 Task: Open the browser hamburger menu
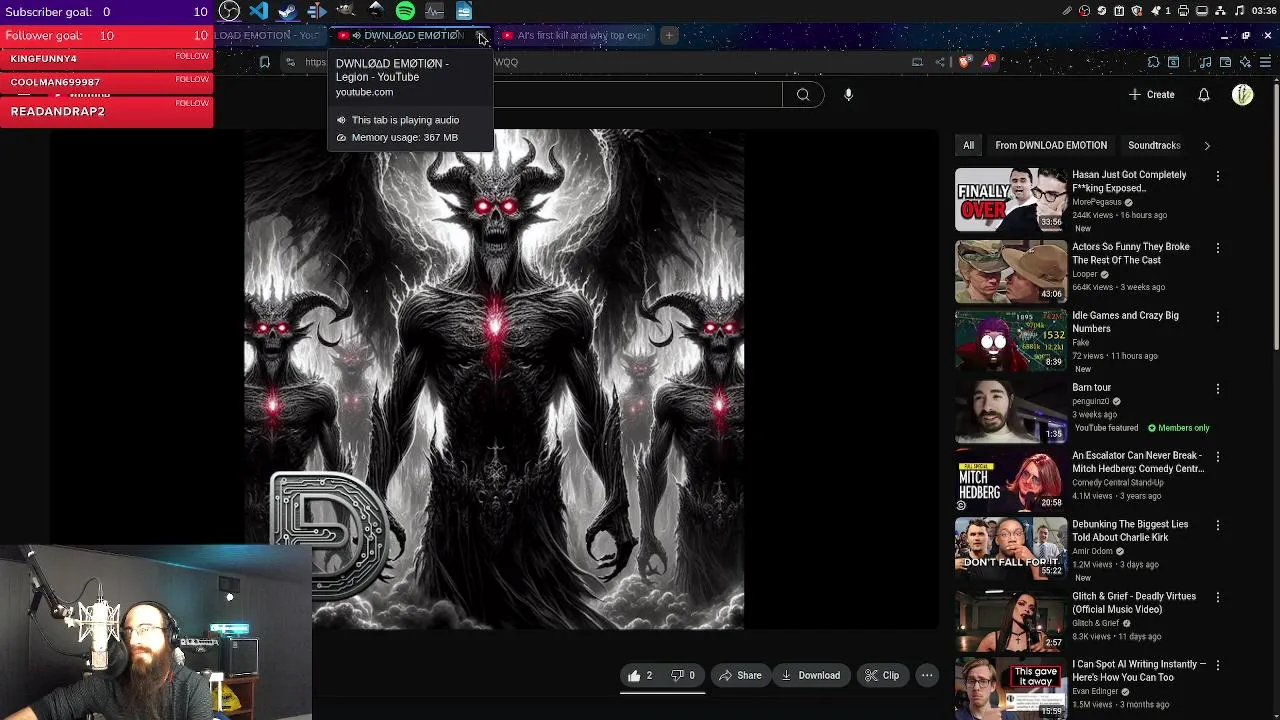(x=1266, y=62)
